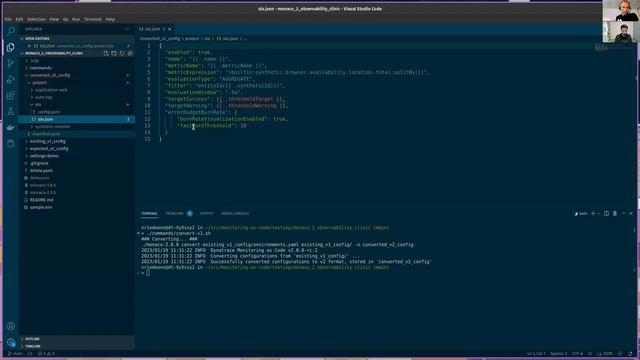Click the Spaces indentation setting
The width and height of the screenshot is (640, 360).
[x=559, y=353]
